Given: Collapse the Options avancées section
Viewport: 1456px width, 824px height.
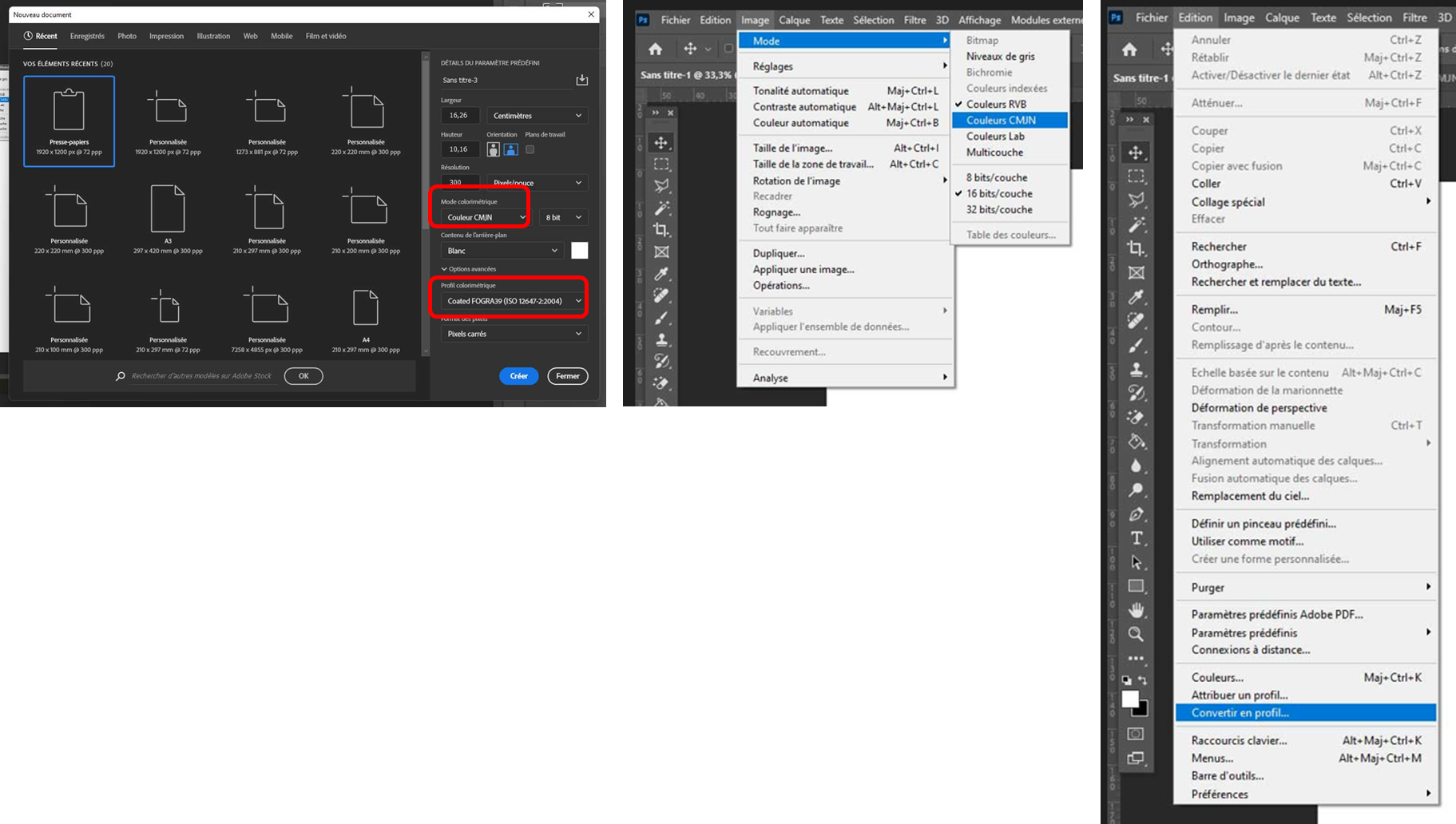Looking at the screenshot, I should [471, 269].
